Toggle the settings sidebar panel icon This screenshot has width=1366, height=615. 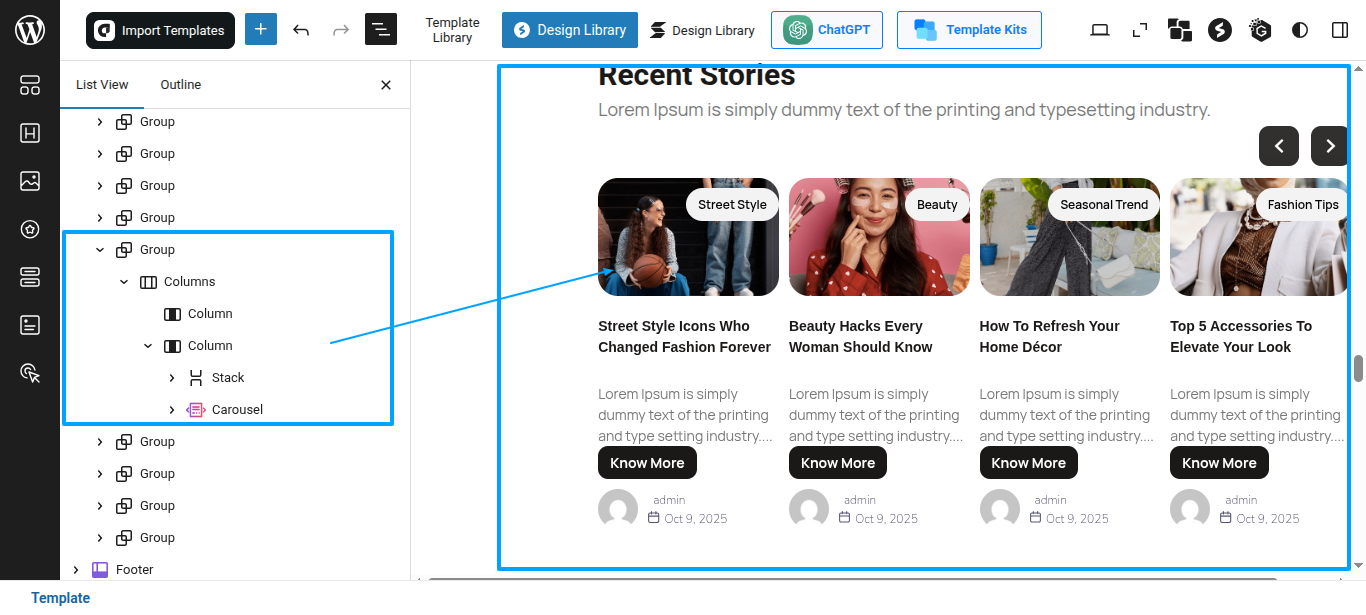(x=1340, y=30)
